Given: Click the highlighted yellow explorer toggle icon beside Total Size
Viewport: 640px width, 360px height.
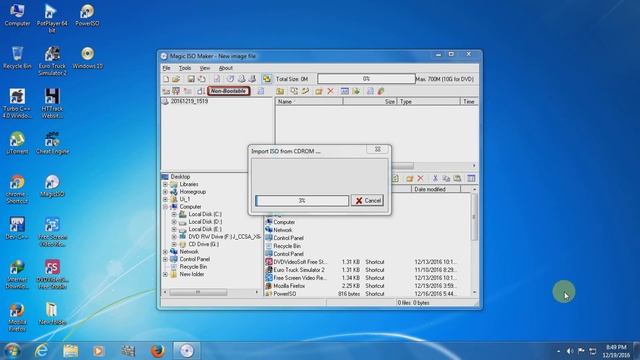Looking at the screenshot, I should pyautogui.click(x=267, y=79).
